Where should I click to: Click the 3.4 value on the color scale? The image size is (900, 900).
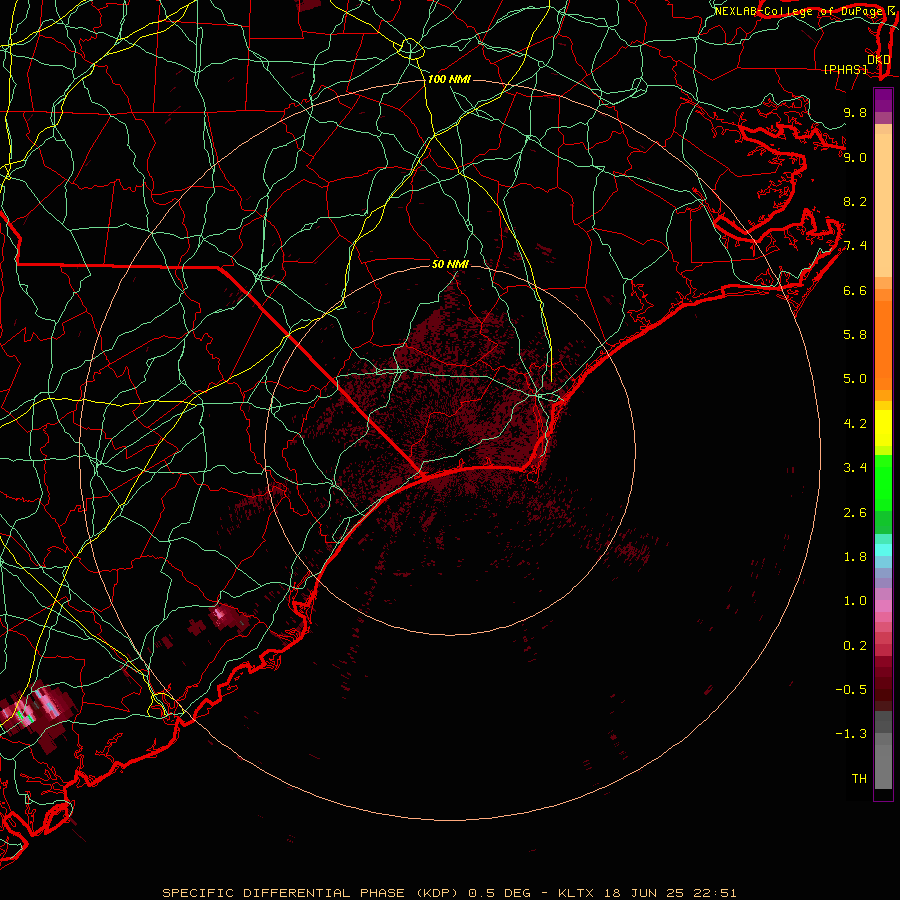point(855,468)
